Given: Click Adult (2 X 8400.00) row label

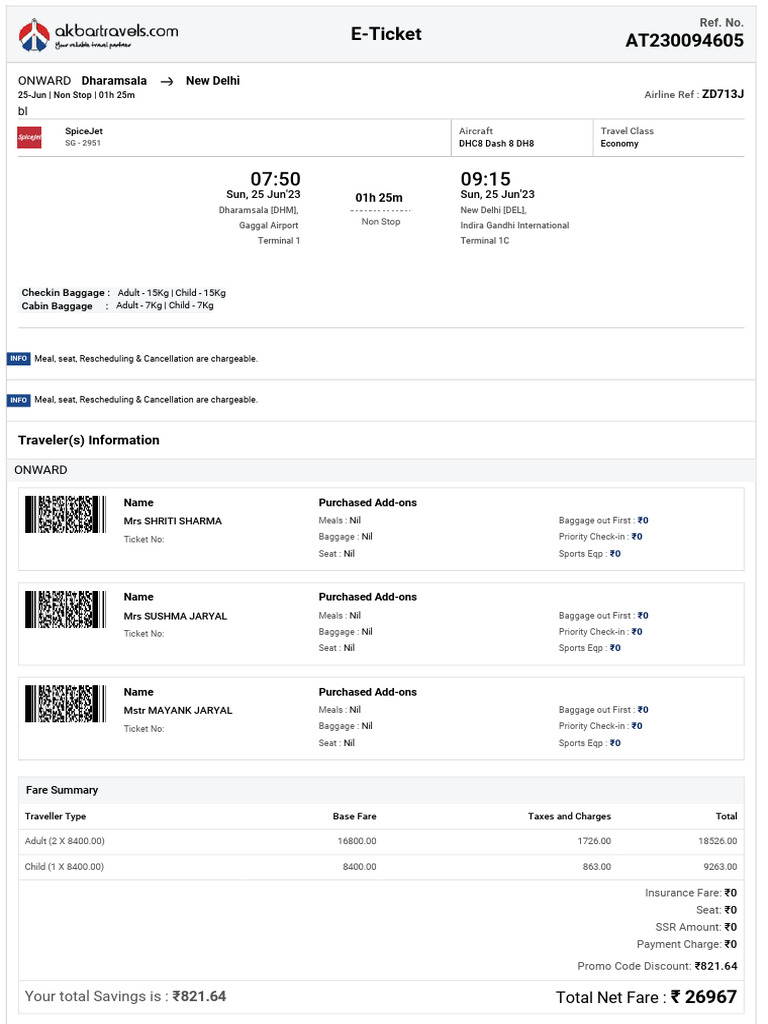Looking at the screenshot, I should click(x=65, y=841).
